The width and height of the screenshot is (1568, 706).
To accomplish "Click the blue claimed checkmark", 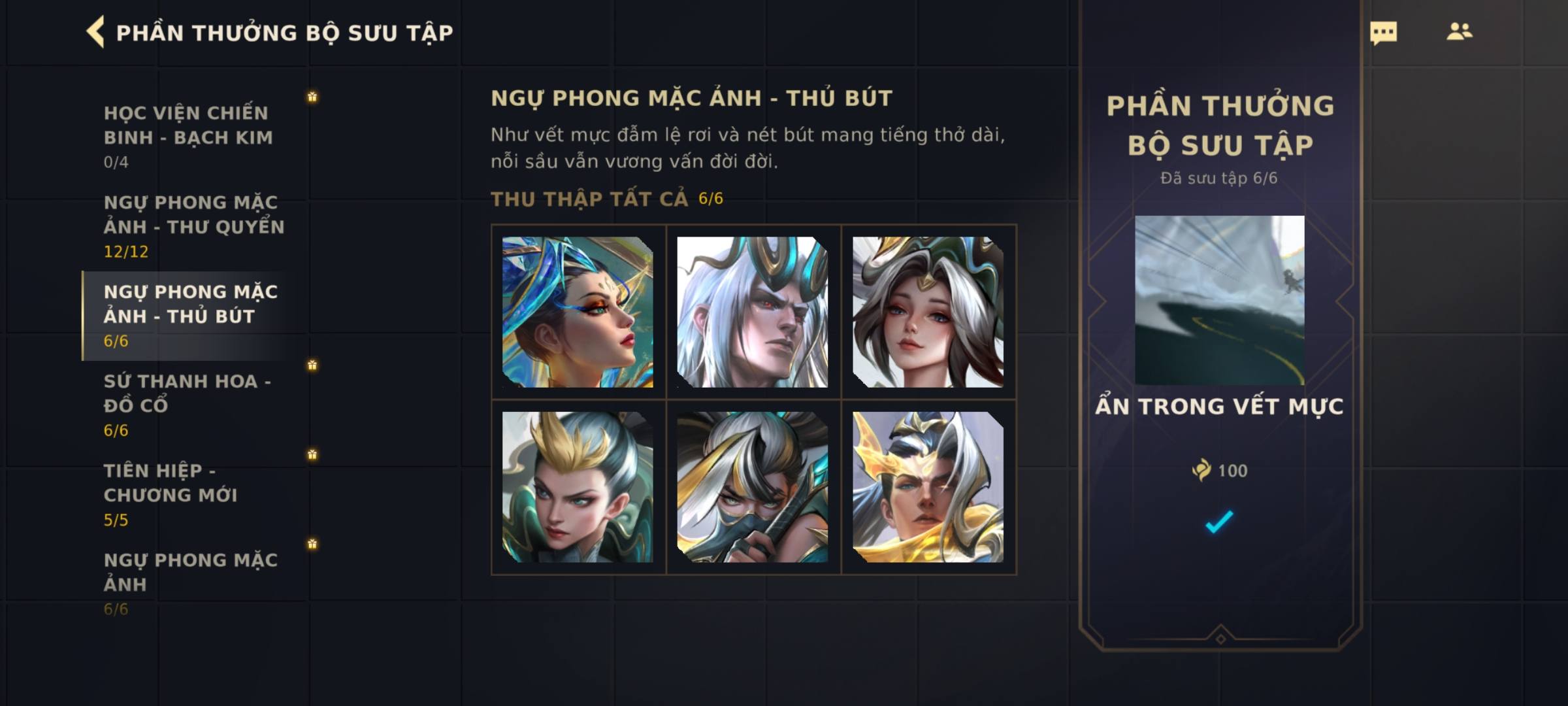I will point(1219,522).
